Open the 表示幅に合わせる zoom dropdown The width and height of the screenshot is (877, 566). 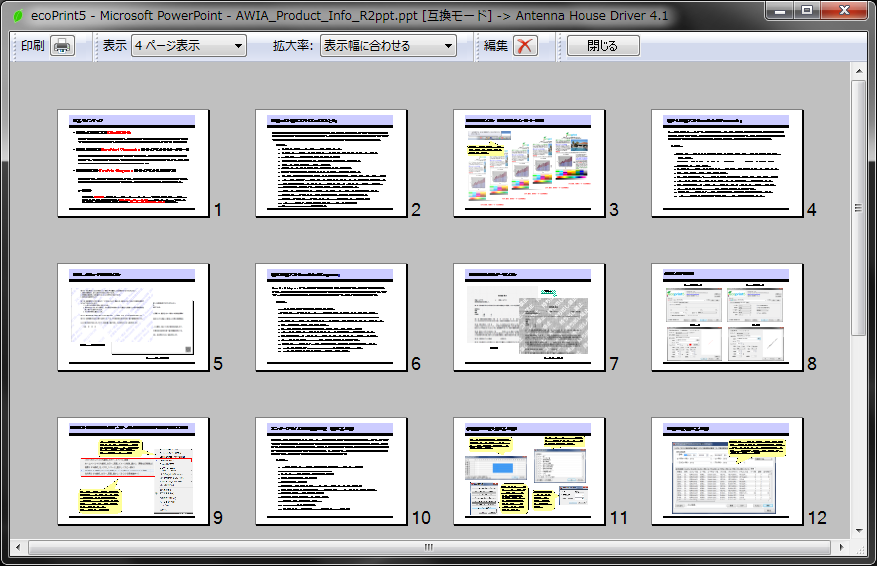pos(388,46)
